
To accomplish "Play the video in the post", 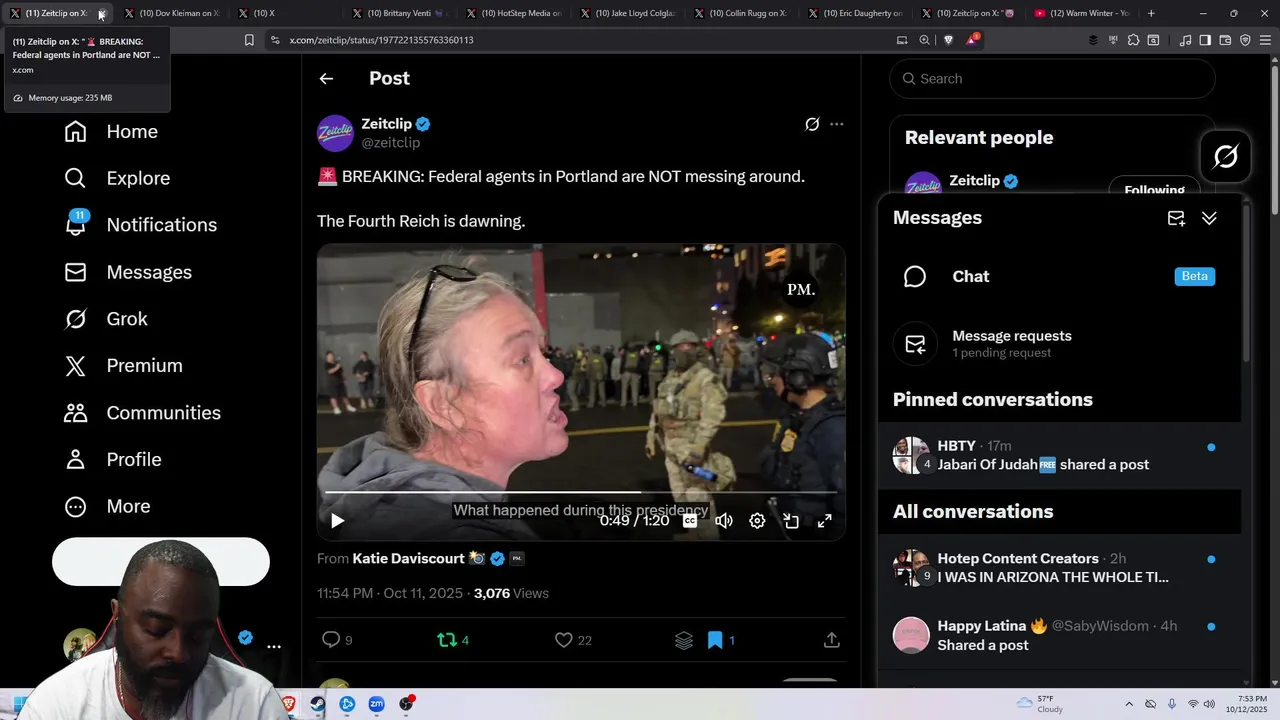I will pyautogui.click(x=337, y=520).
